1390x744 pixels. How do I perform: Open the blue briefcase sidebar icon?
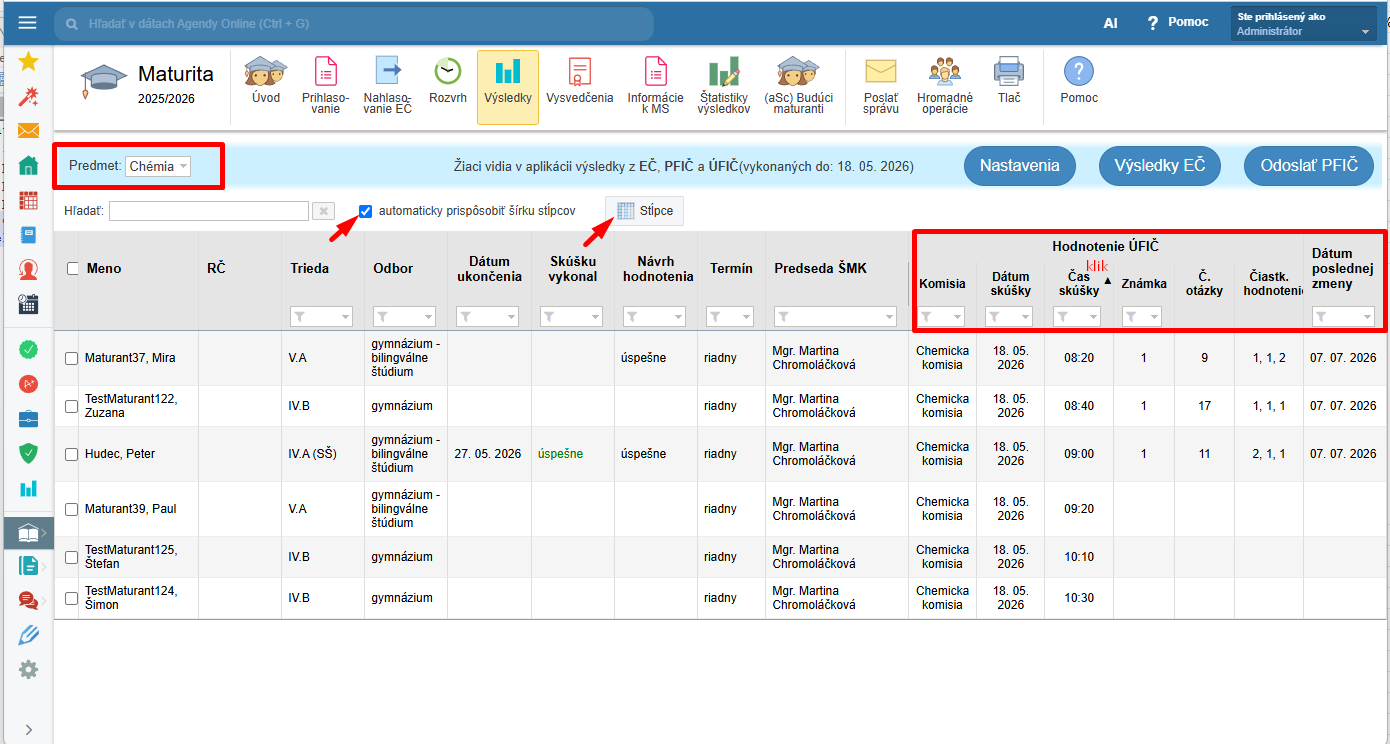pyautogui.click(x=28, y=419)
